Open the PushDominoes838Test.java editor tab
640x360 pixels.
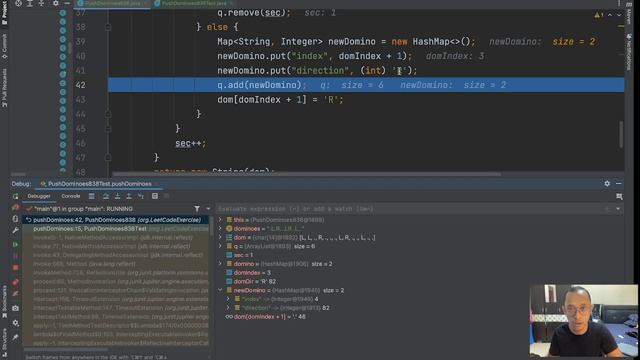click(193, 3)
